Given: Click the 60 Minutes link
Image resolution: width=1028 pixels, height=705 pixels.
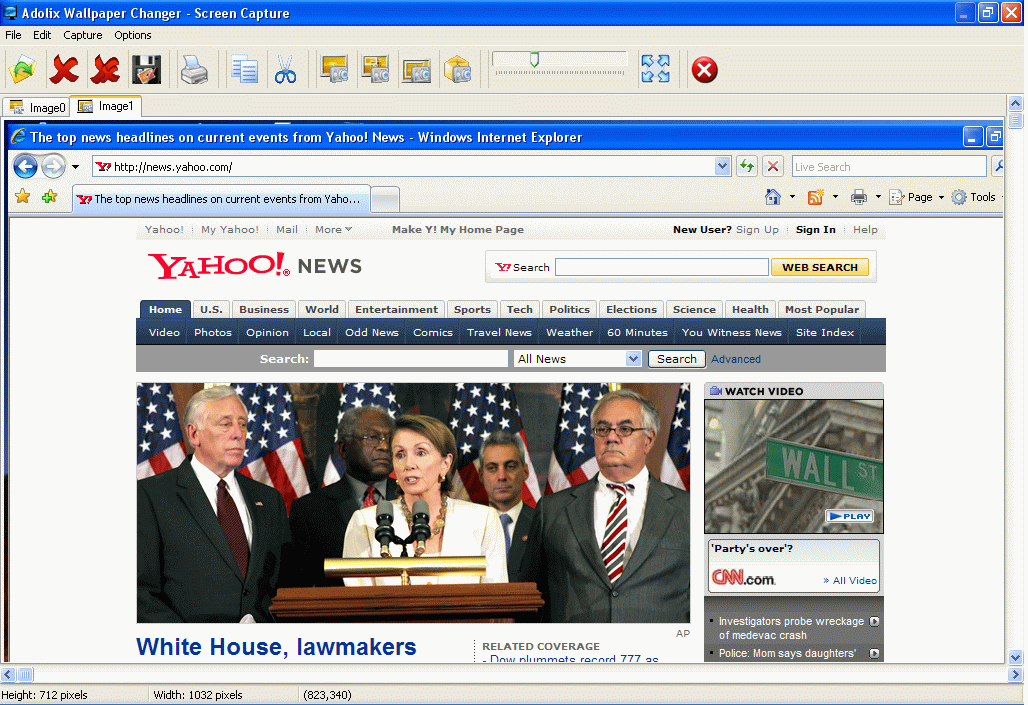Looking at the screenshot, I should pyautogui.click(x=637, y=332).
